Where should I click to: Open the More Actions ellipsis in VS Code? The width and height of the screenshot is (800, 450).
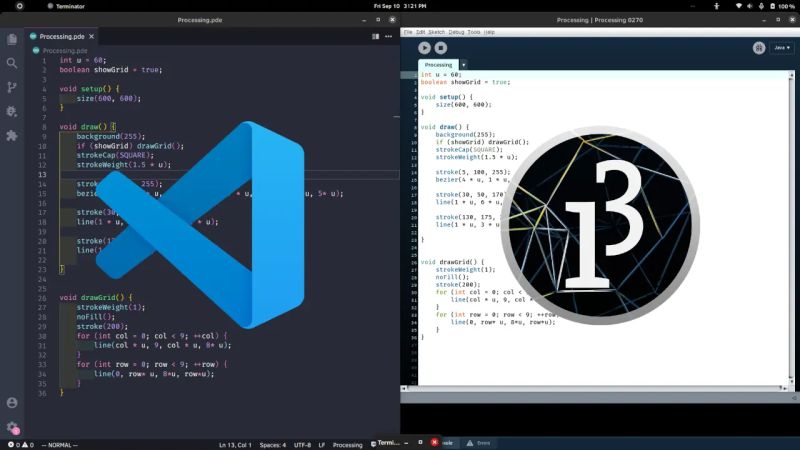pyautogui.click(x=389, y=36)
